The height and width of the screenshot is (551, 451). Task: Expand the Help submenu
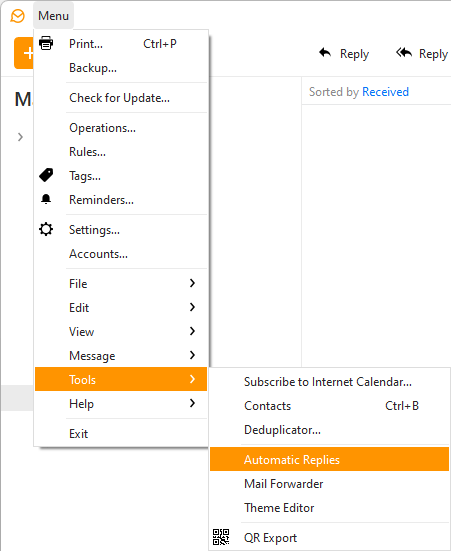pyautogui.click(x=121, y=403)
